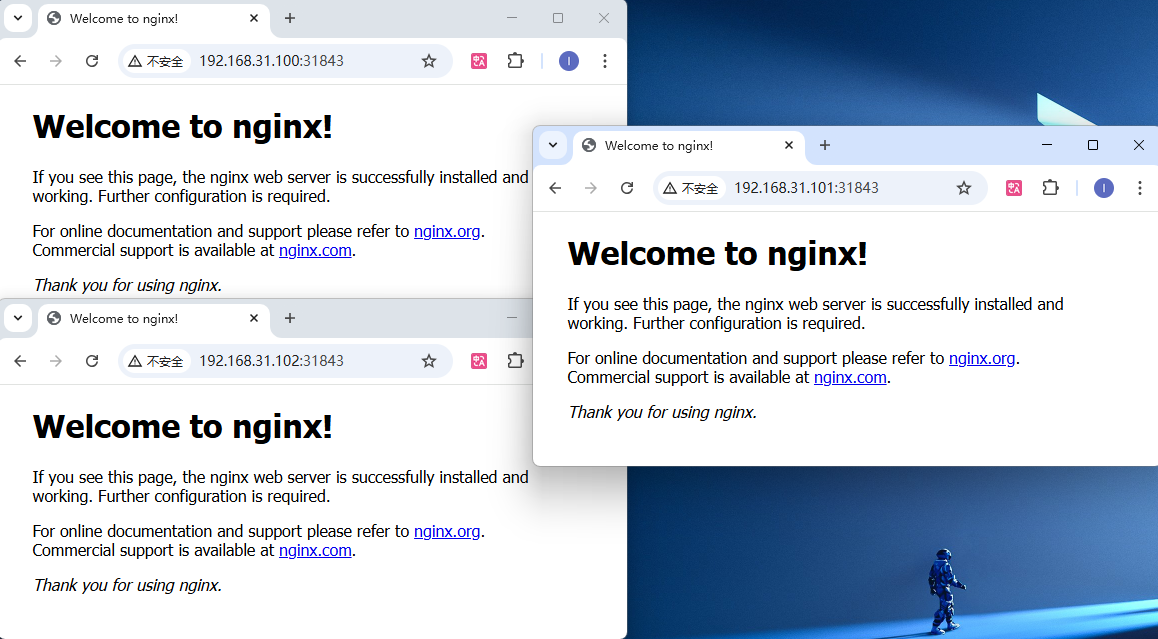Expand tab search dropdown in 192.168.31.101 window
This screenshot has width=1158, height=639.
tap(553, 146)
